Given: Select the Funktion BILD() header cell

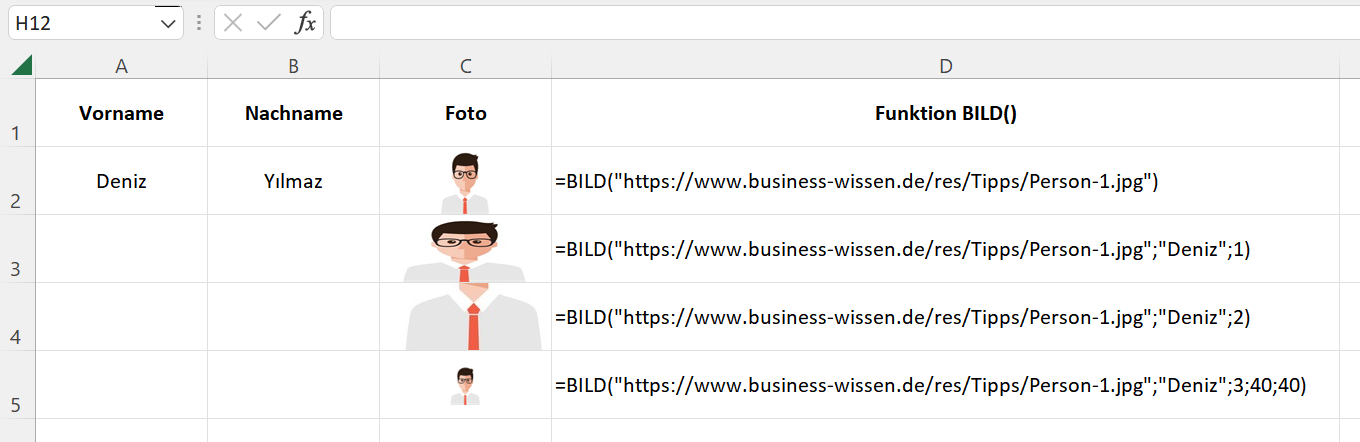Looking at the screenshot, I should (x=946, y=113).
